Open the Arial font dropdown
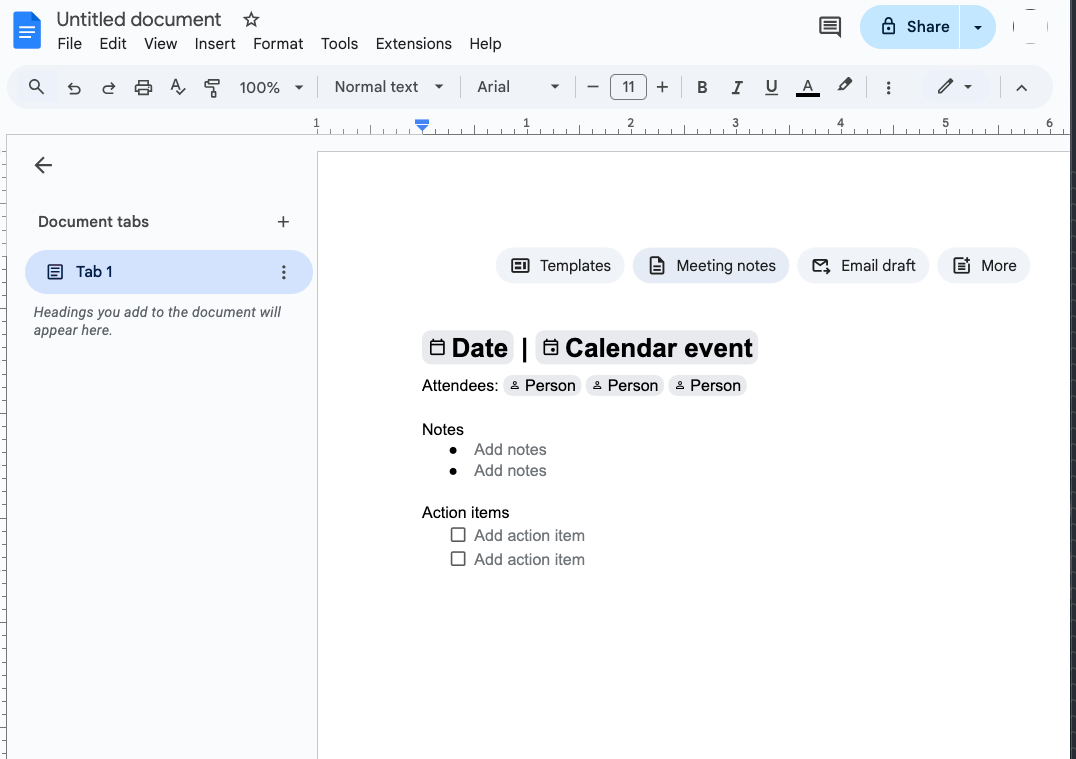This screenshot has width=1076, height=759. [x=516, y=87]
